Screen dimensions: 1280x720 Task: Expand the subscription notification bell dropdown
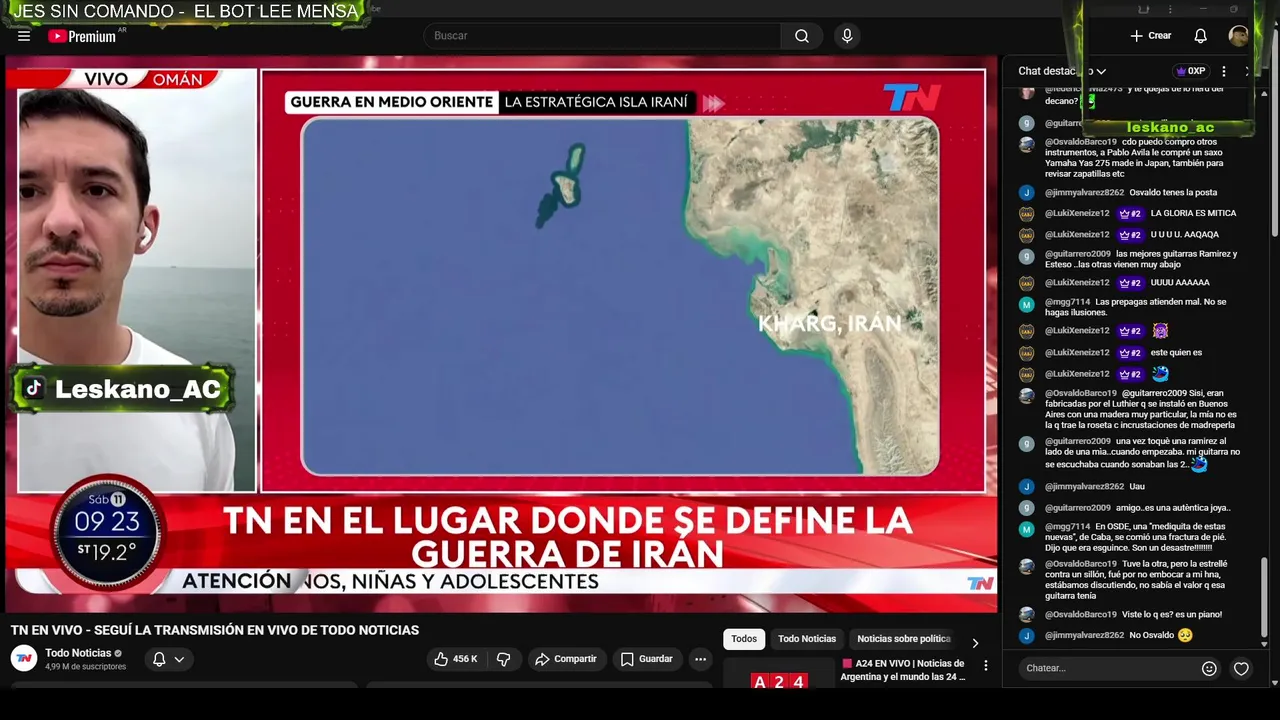(168, 659)
